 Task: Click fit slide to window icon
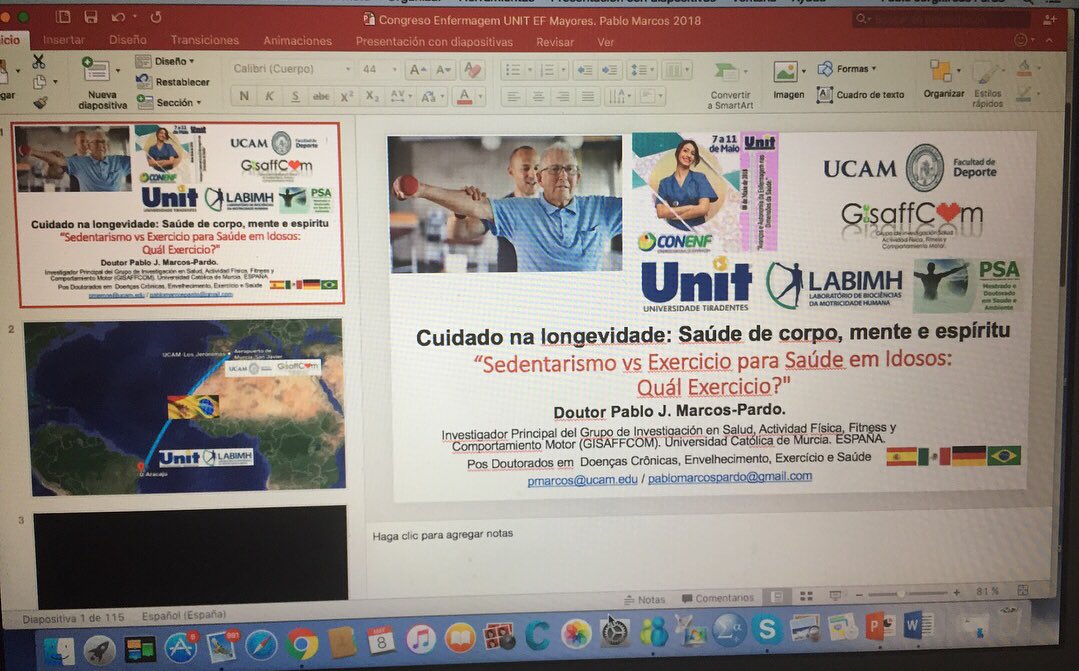(x=1023, y=590)
